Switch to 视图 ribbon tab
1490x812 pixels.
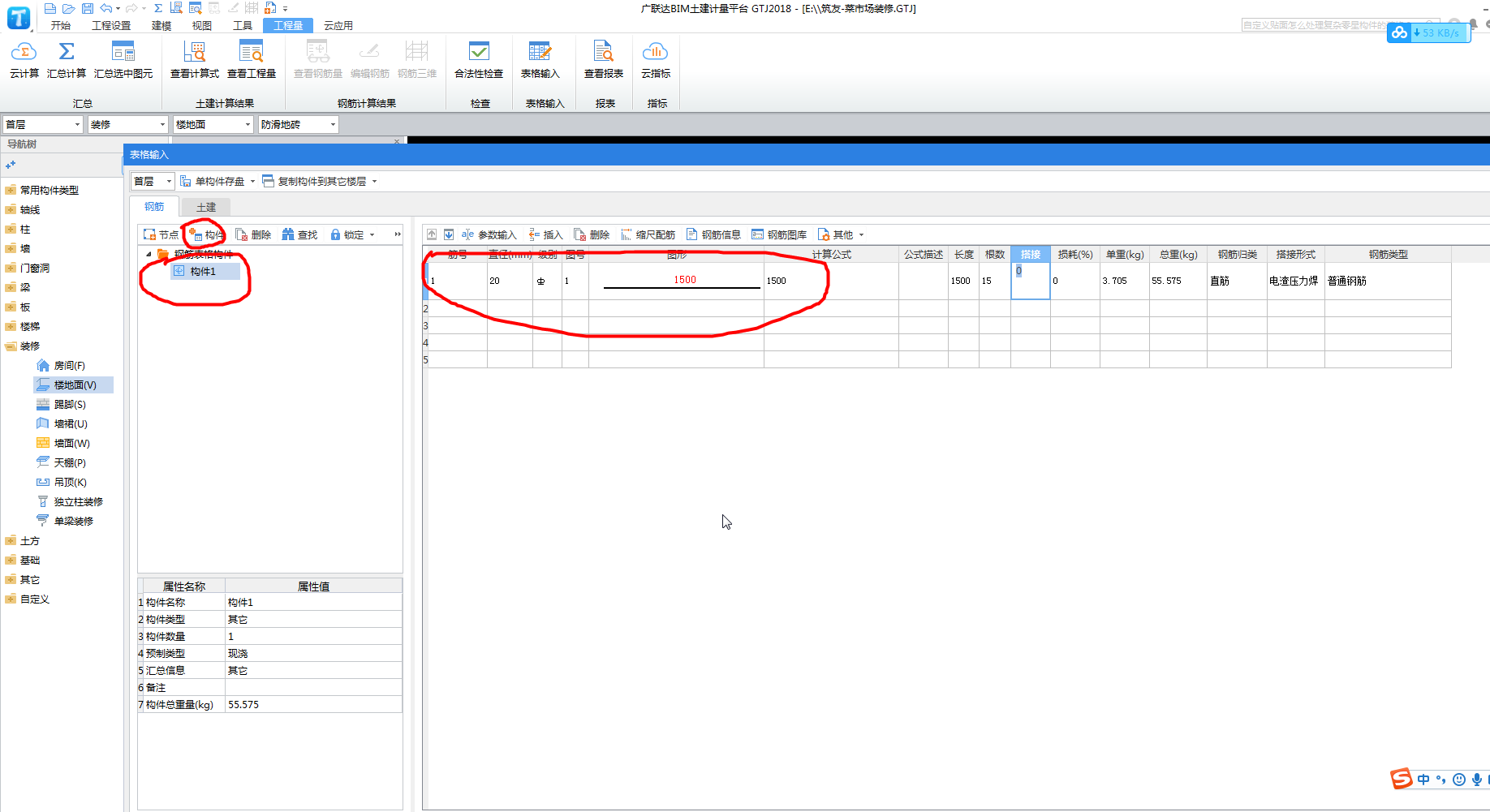point(202,25)
